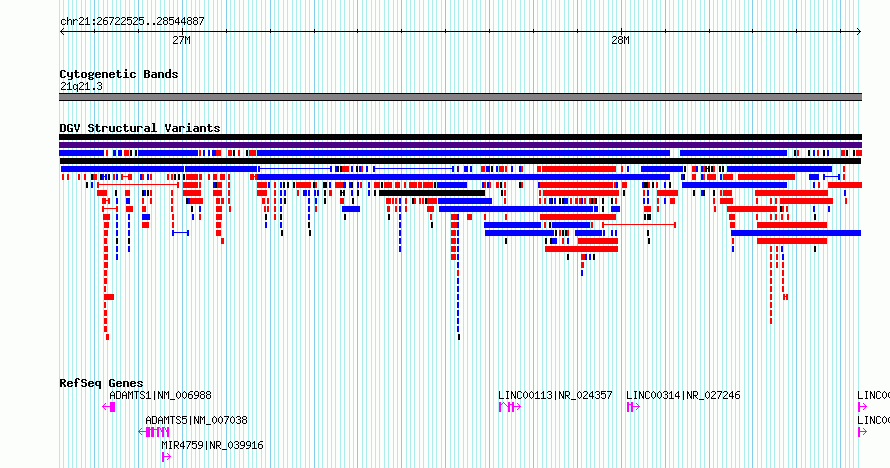Click the LINC00113 magenta gene glyph
The width and height of the screenshot is (890, 468).
[x=510, y=407]
